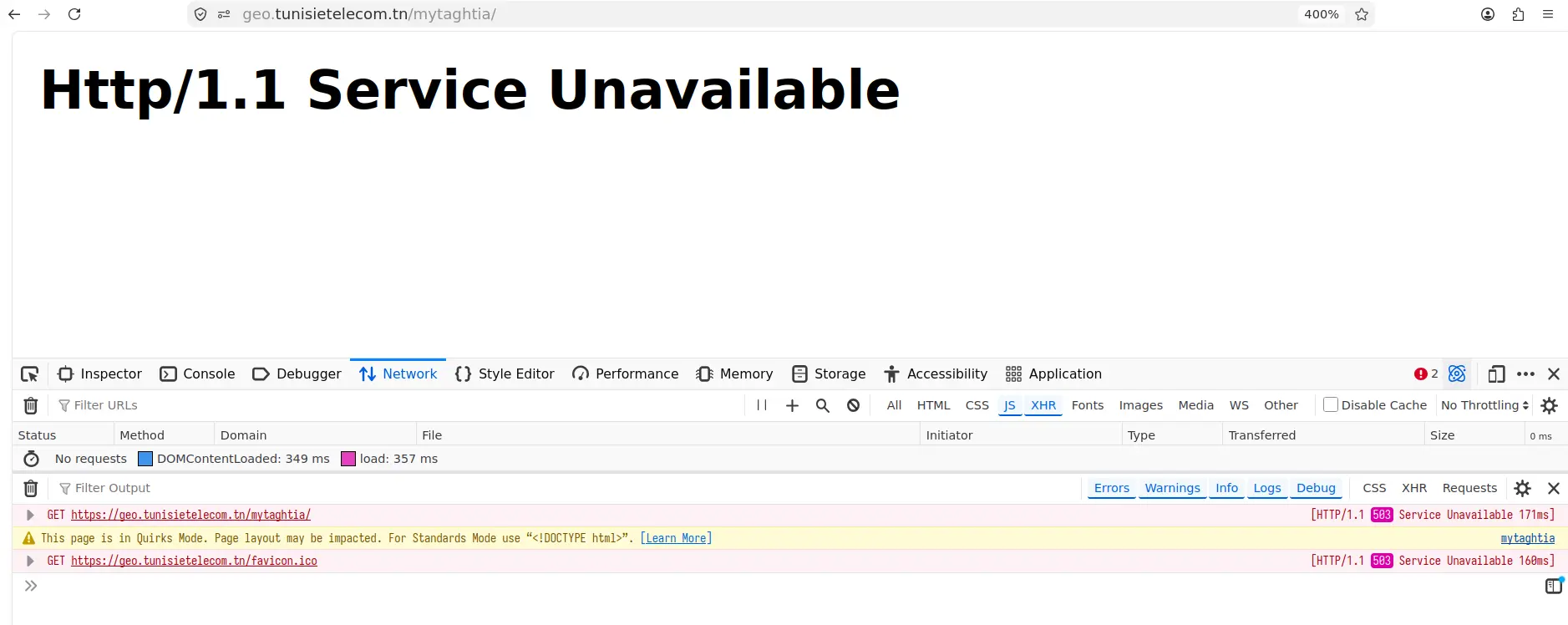
Task: Open the Accessibility tab
Action: pyautogui.click(x=936, y=374)
